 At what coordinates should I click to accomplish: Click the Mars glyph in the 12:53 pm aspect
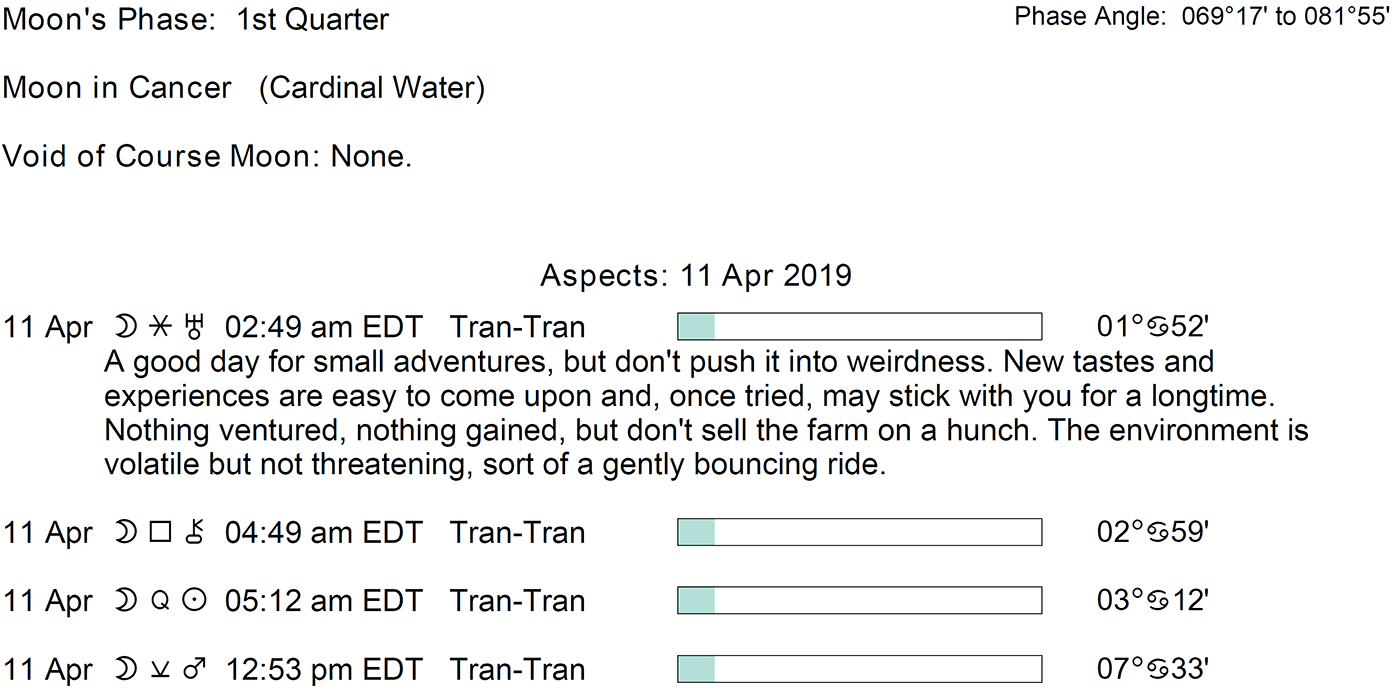pos(197,669)
